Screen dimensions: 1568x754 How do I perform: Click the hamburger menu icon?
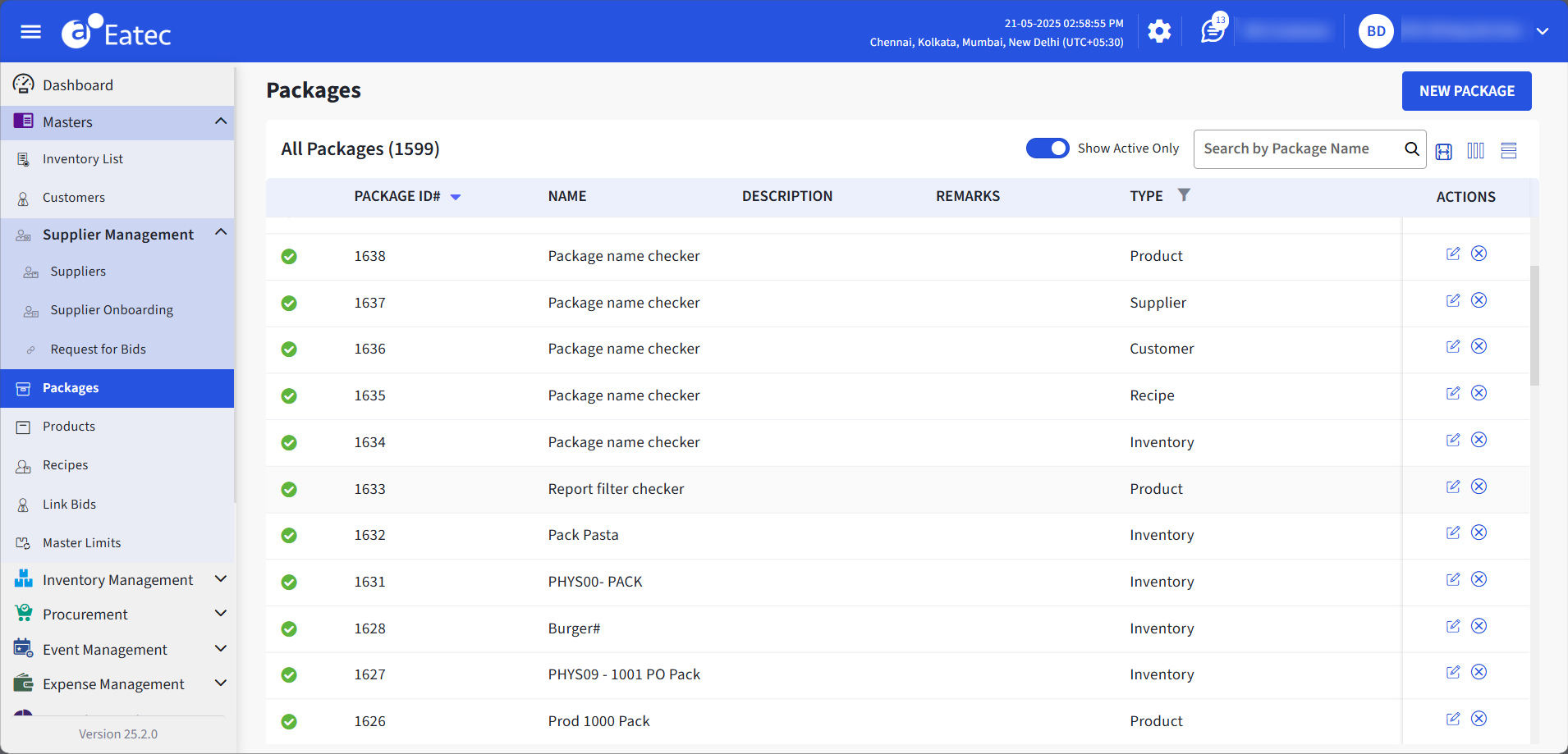pyautogui.click(x=31, y=32)
